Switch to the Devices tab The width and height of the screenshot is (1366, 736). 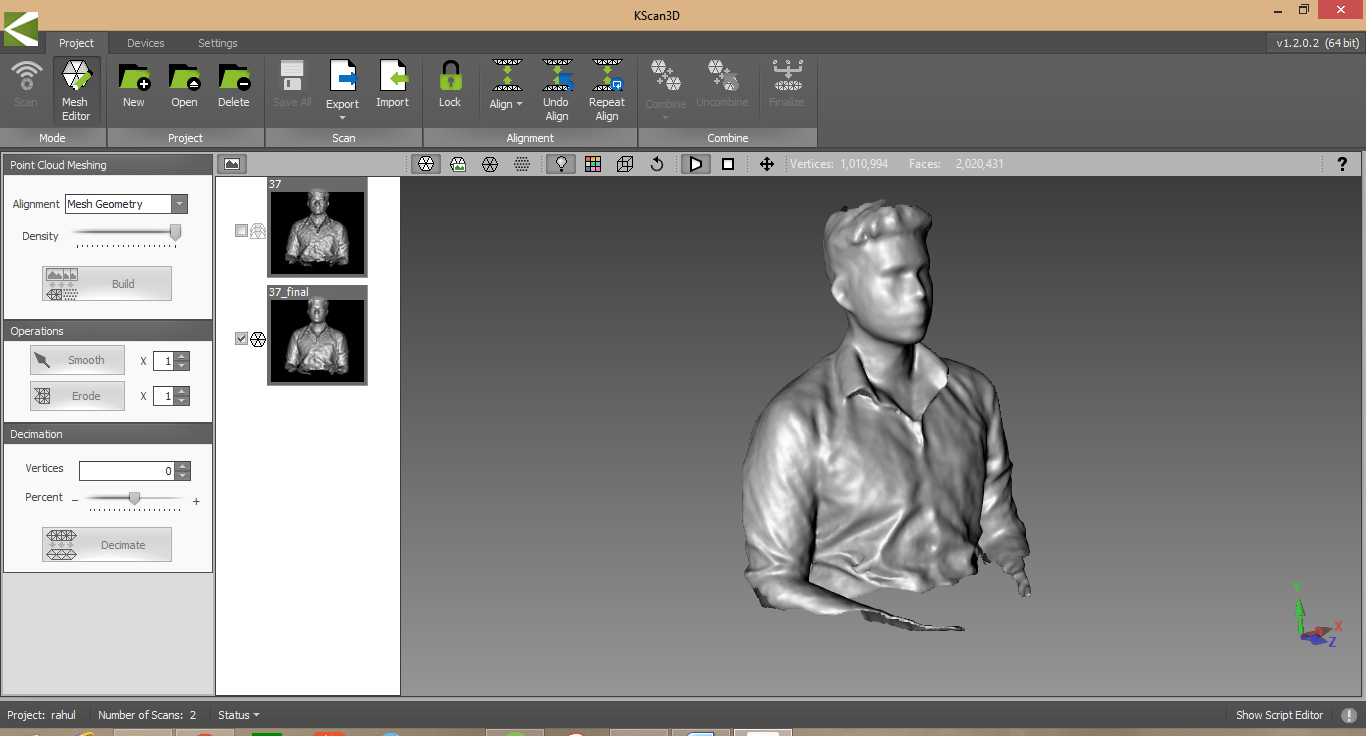pos(146,43)
